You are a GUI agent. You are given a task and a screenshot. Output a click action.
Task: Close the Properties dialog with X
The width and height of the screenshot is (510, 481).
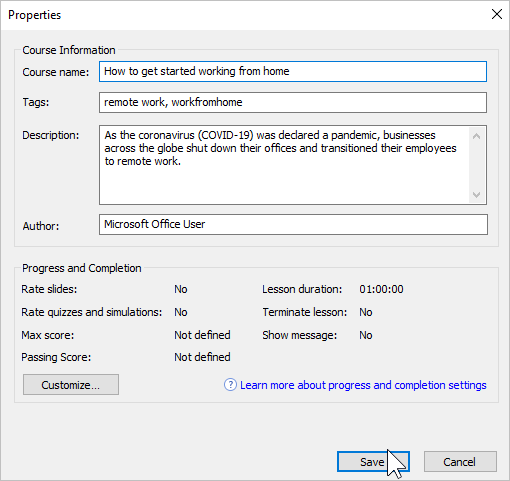point(497,14)
